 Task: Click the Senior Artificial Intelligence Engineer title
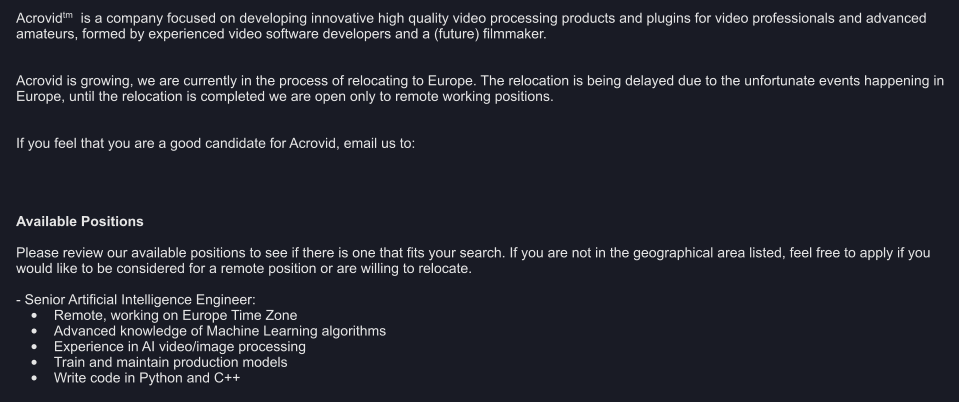(x=139, y=300)
